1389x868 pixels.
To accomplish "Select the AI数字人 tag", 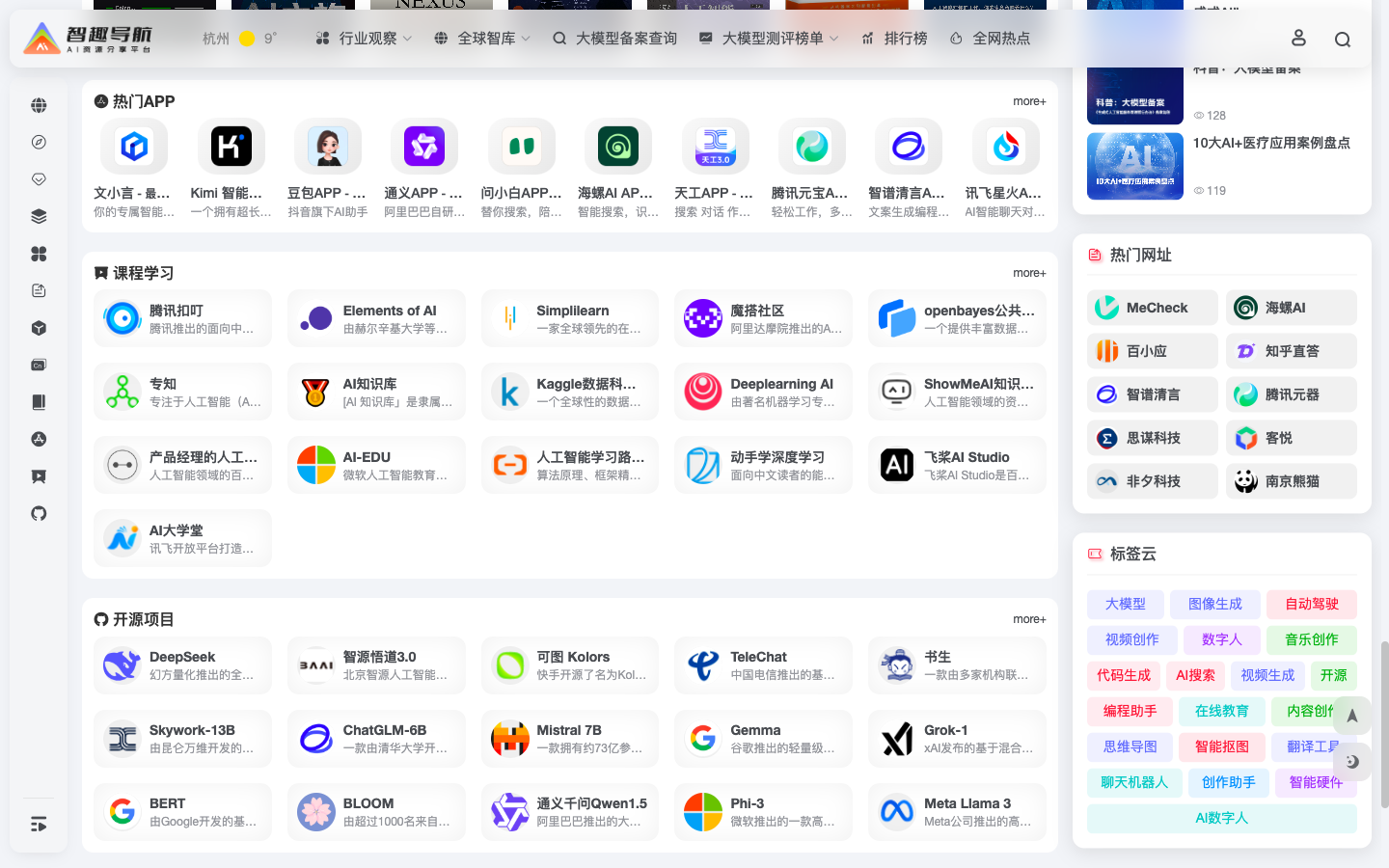I will tap(1222, 818).
